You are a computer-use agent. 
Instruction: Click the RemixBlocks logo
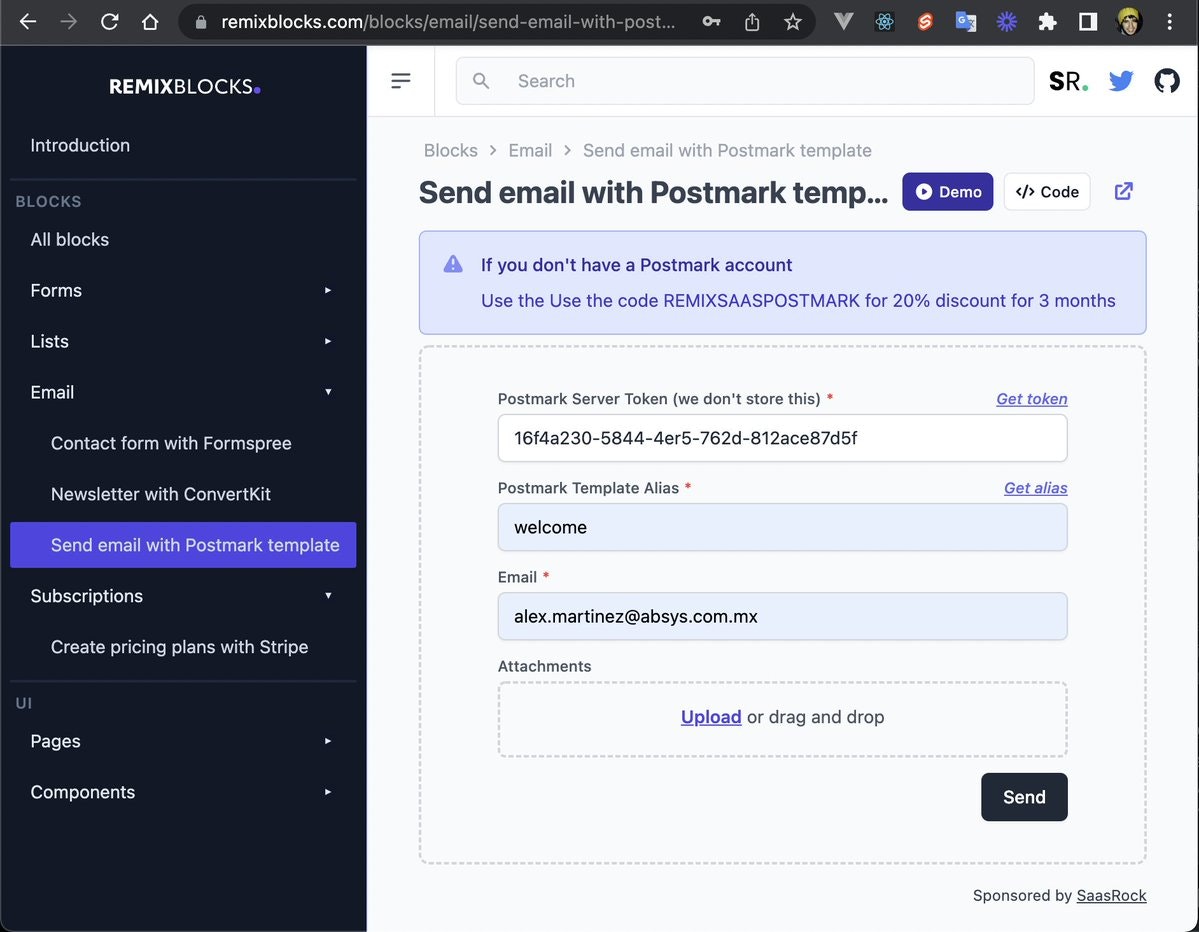[x=184, y=86]
